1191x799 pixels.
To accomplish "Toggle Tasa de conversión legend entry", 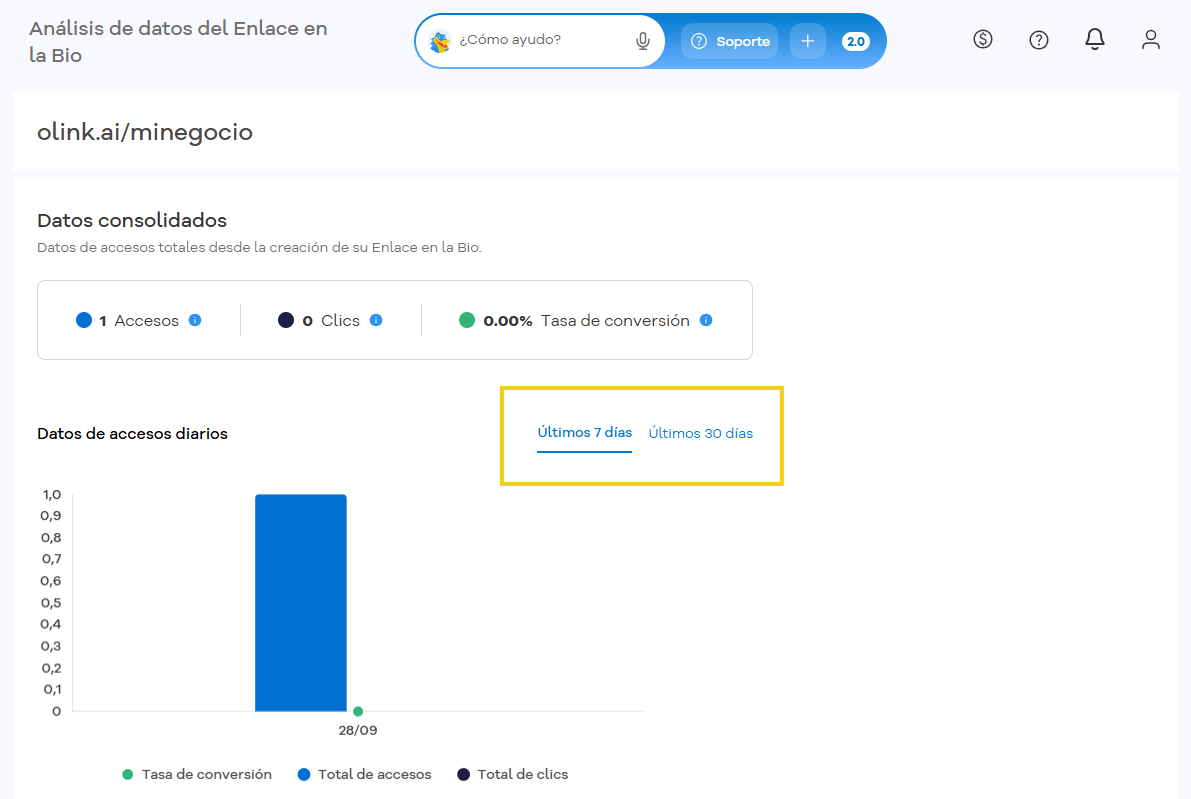I will (x=197, y=774).
